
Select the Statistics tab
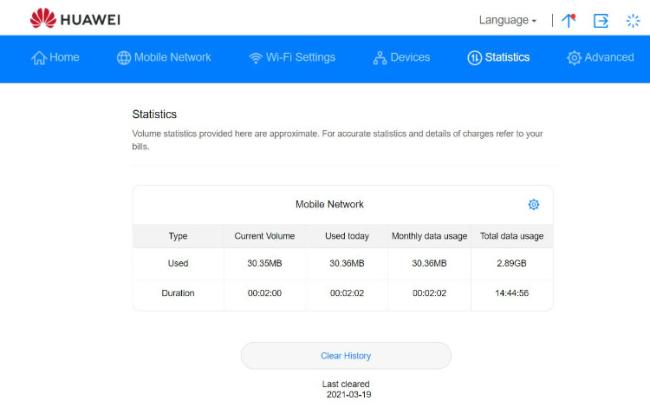(498, 58)
